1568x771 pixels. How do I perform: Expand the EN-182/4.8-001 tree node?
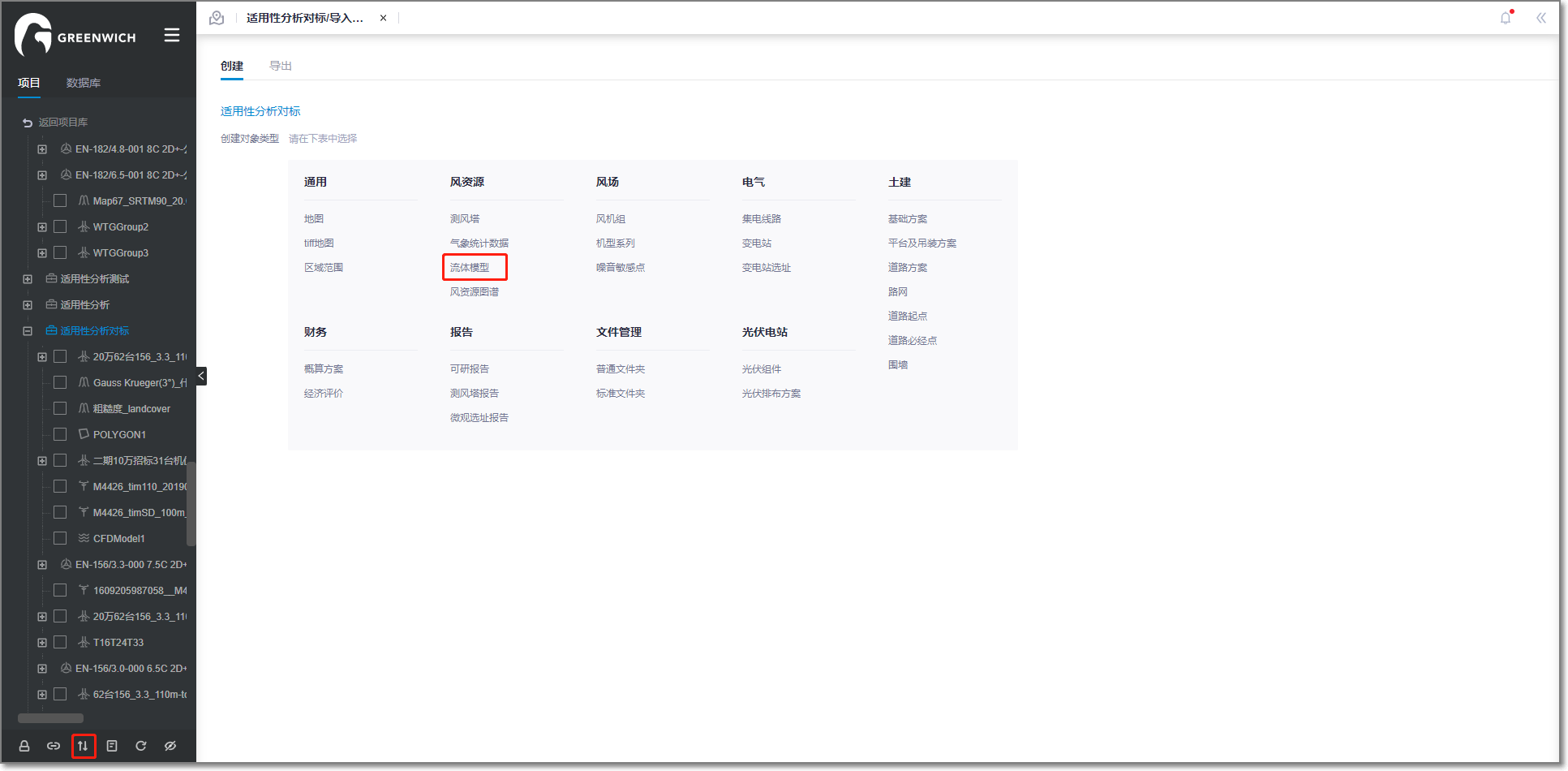pyautogui.click(x=42, y=149)
